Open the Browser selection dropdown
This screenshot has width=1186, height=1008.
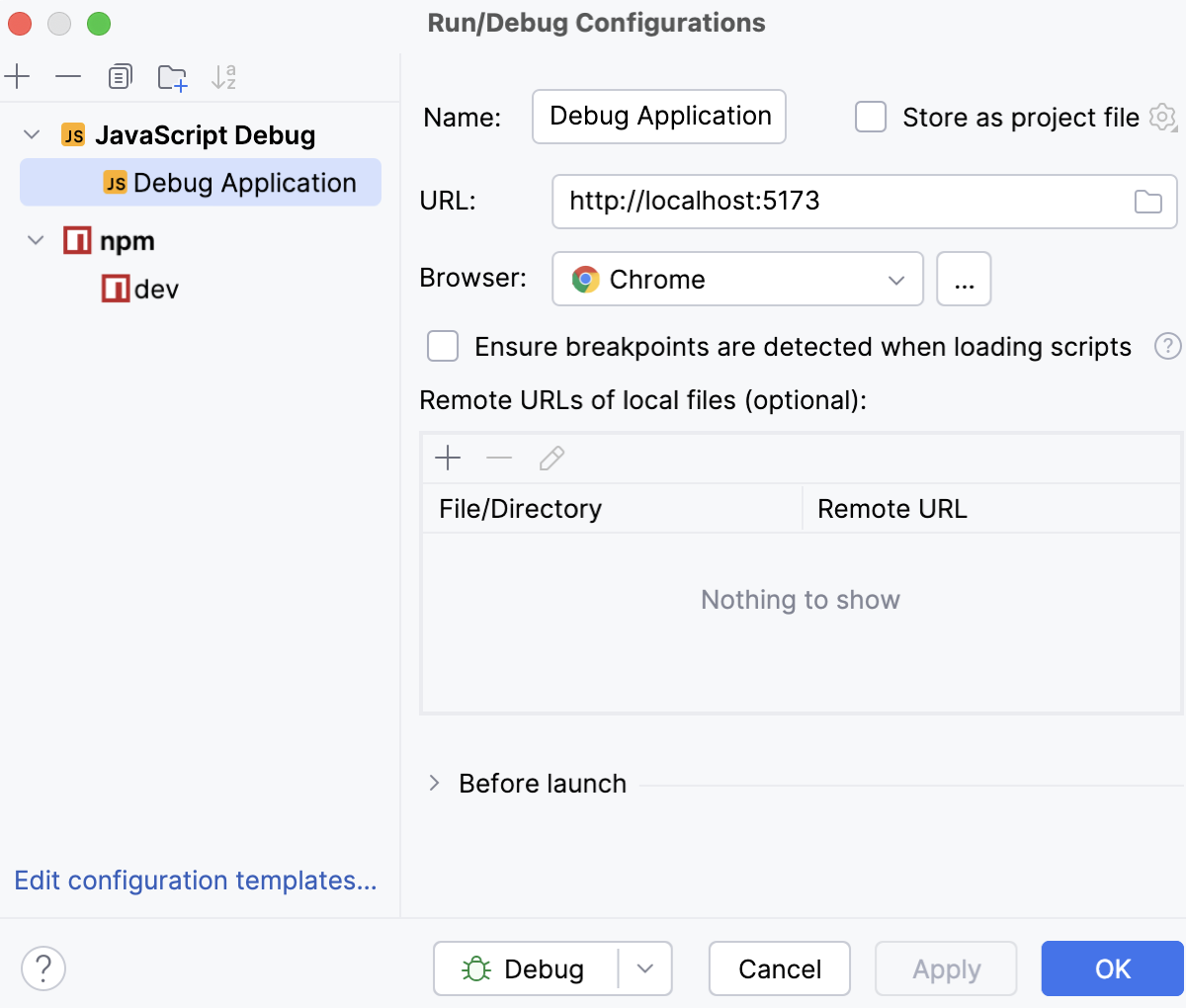tap(895, 279)
